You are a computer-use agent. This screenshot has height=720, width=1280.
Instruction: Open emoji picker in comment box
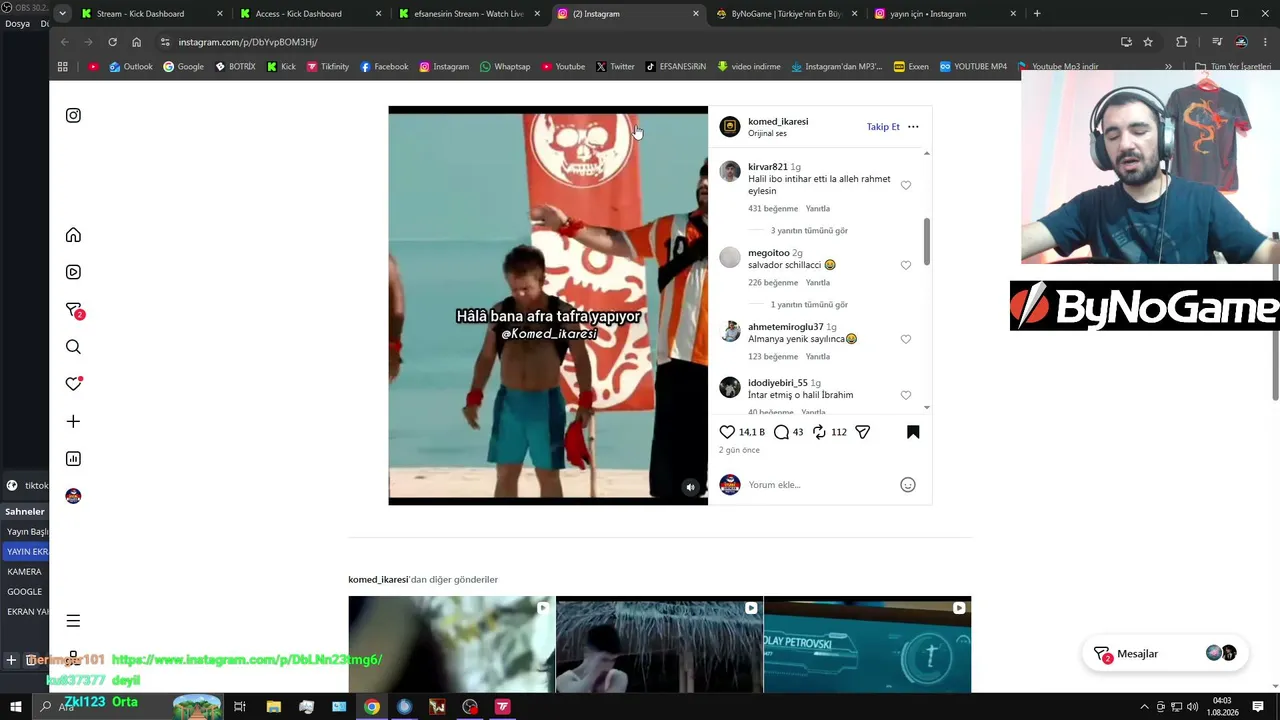click(908, 485)
